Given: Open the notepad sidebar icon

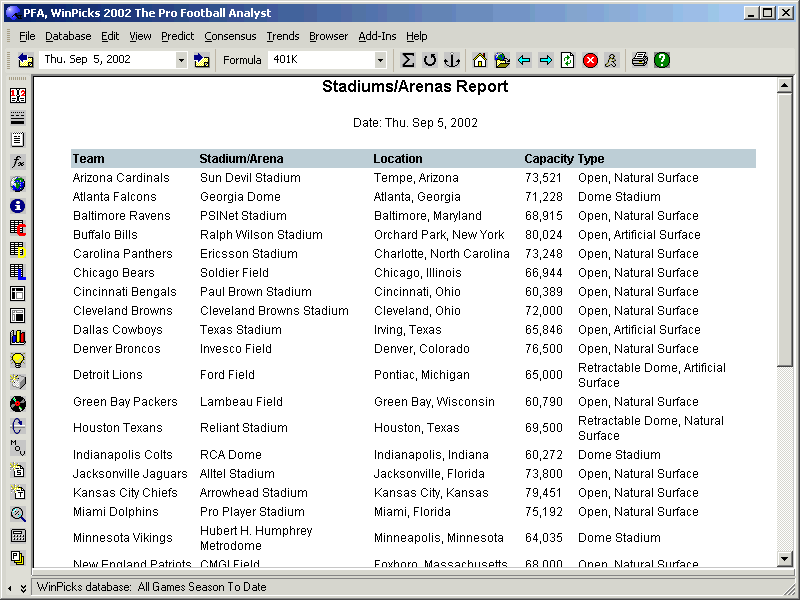Looking at the screenshot, I should [x=18, y=140].
